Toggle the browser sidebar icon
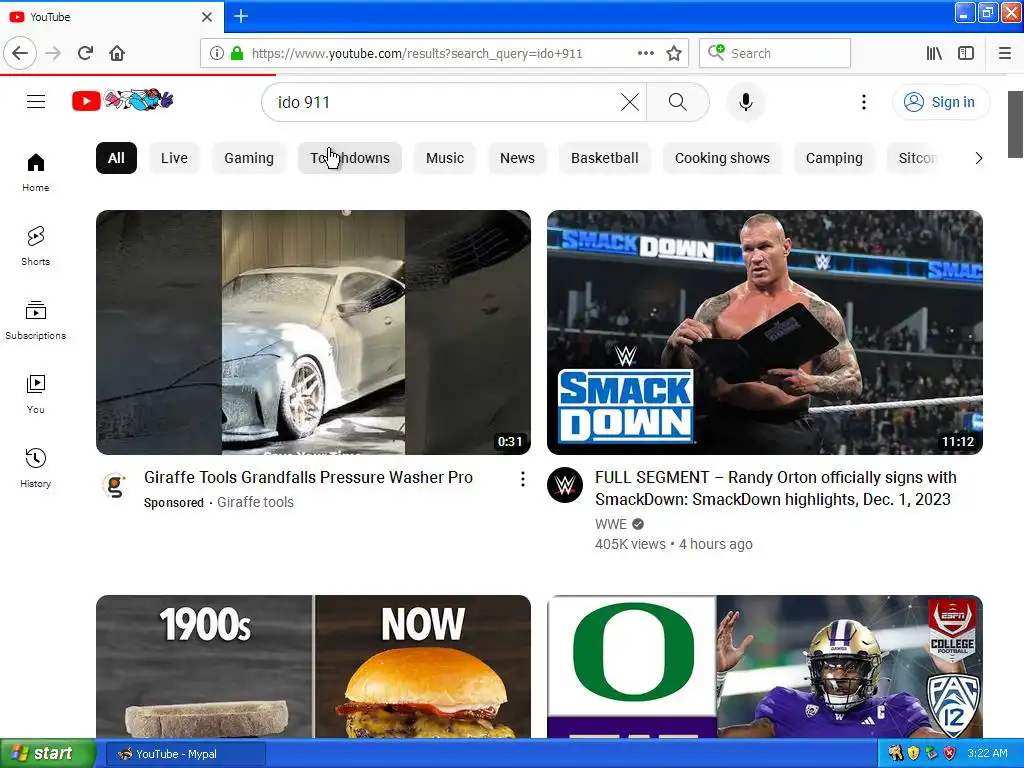The width and height of the screenshot is (1024, 768). pos(966,53)
